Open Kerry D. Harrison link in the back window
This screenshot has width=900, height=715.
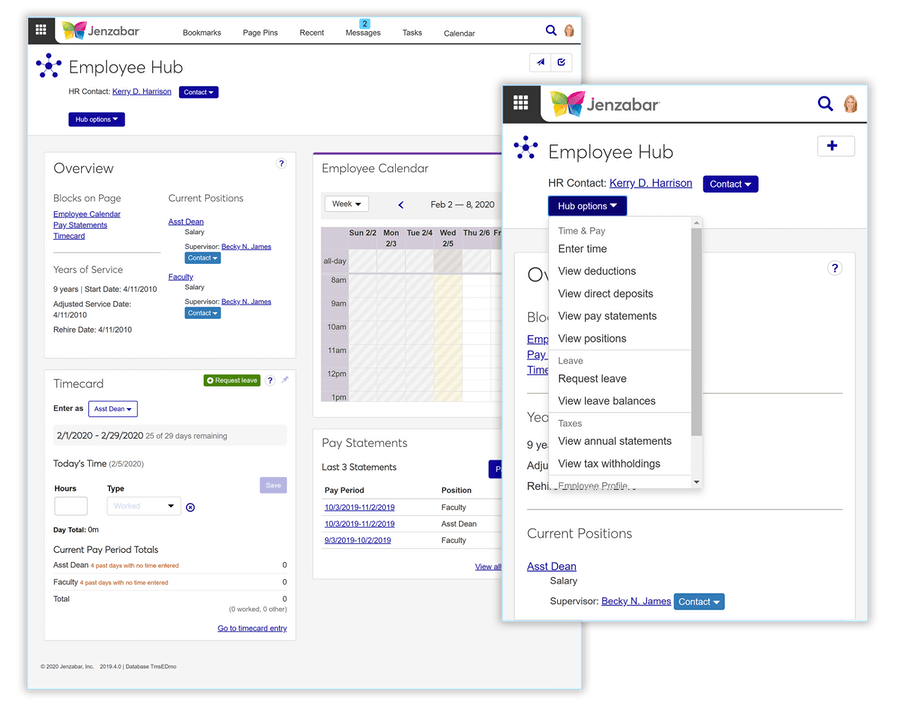[142, 92]
